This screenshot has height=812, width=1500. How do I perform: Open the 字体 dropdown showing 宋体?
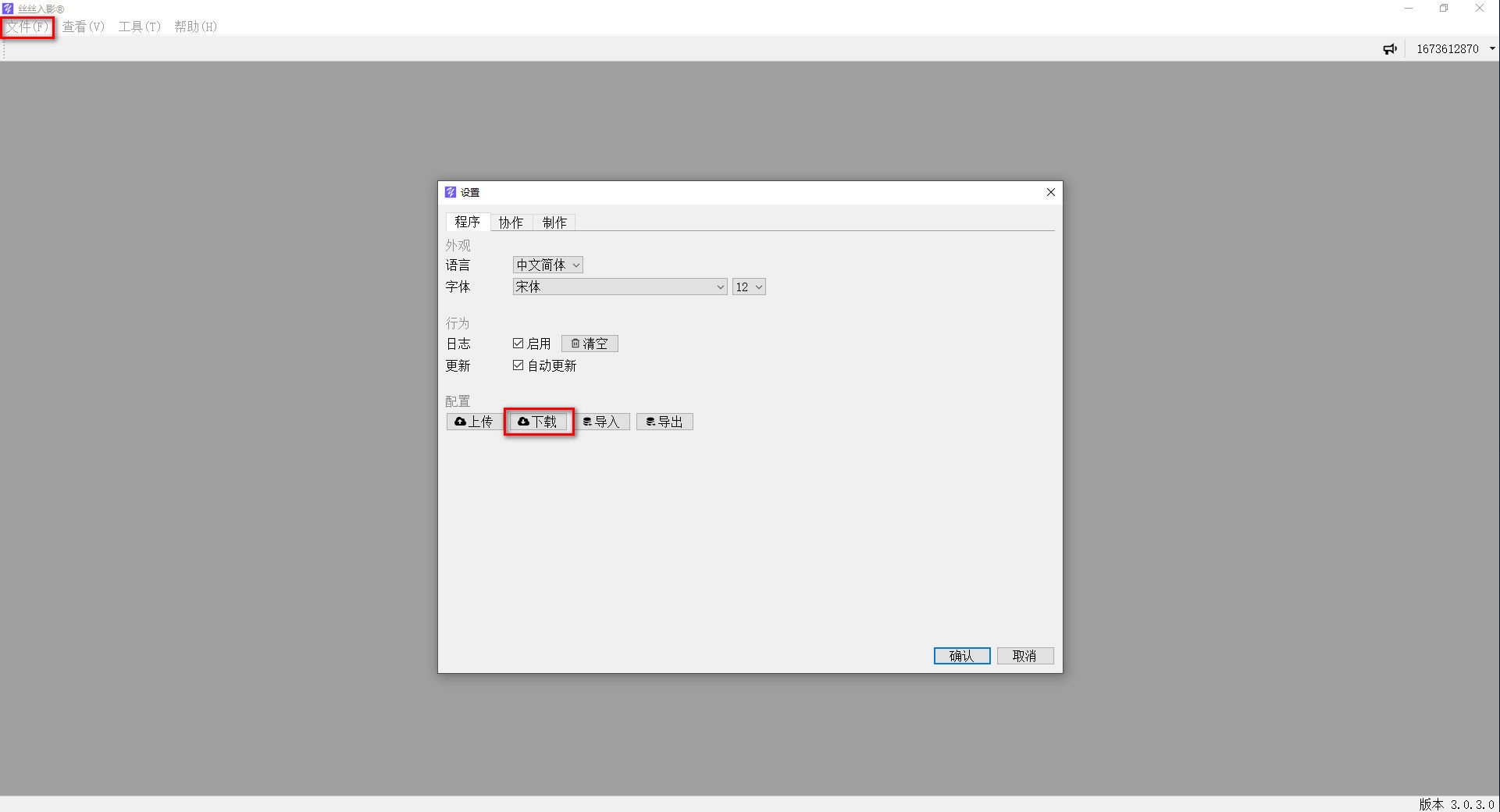tap(620, 287)
